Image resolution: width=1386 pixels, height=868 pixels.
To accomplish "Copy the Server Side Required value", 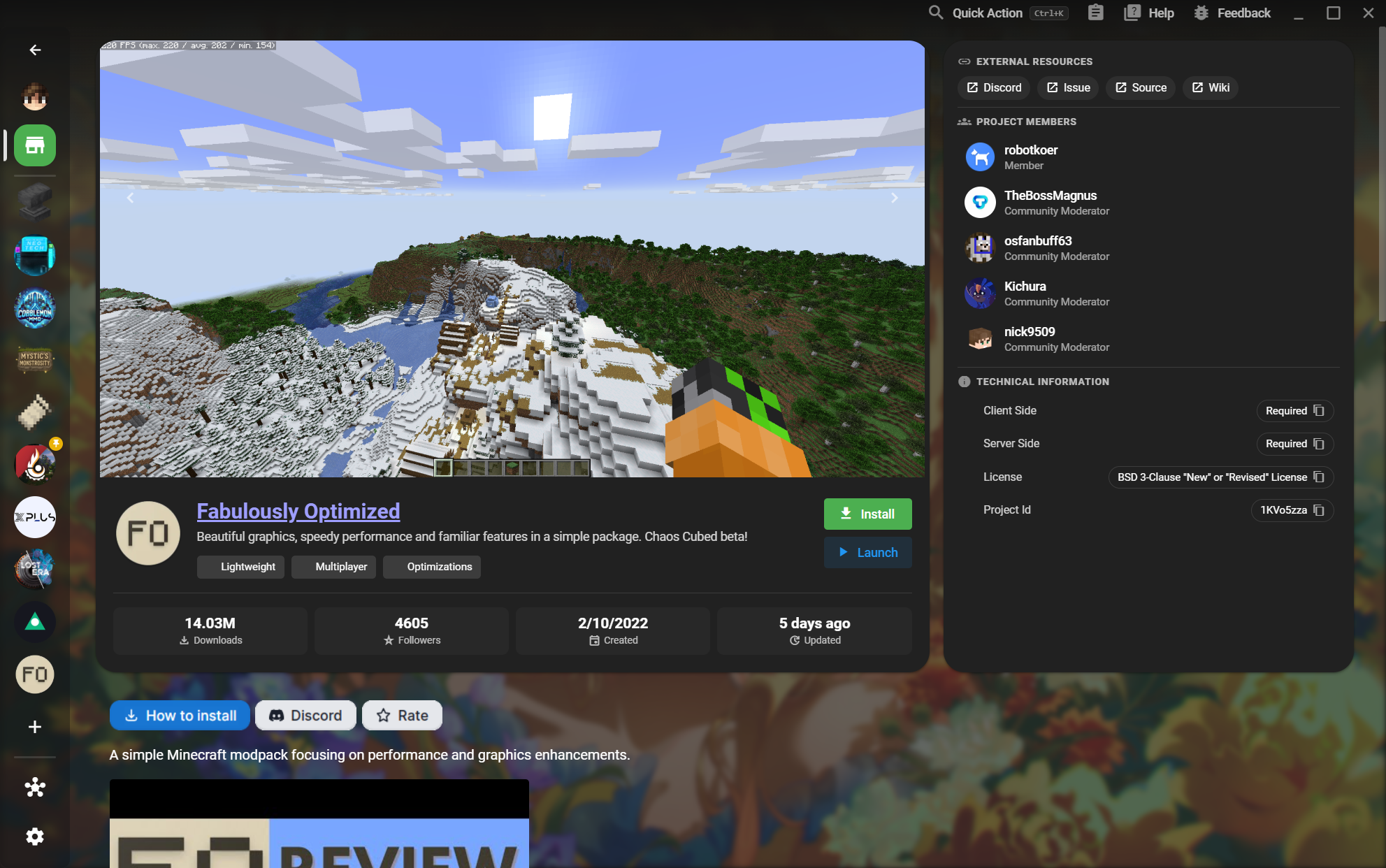I will [1318, 444].
